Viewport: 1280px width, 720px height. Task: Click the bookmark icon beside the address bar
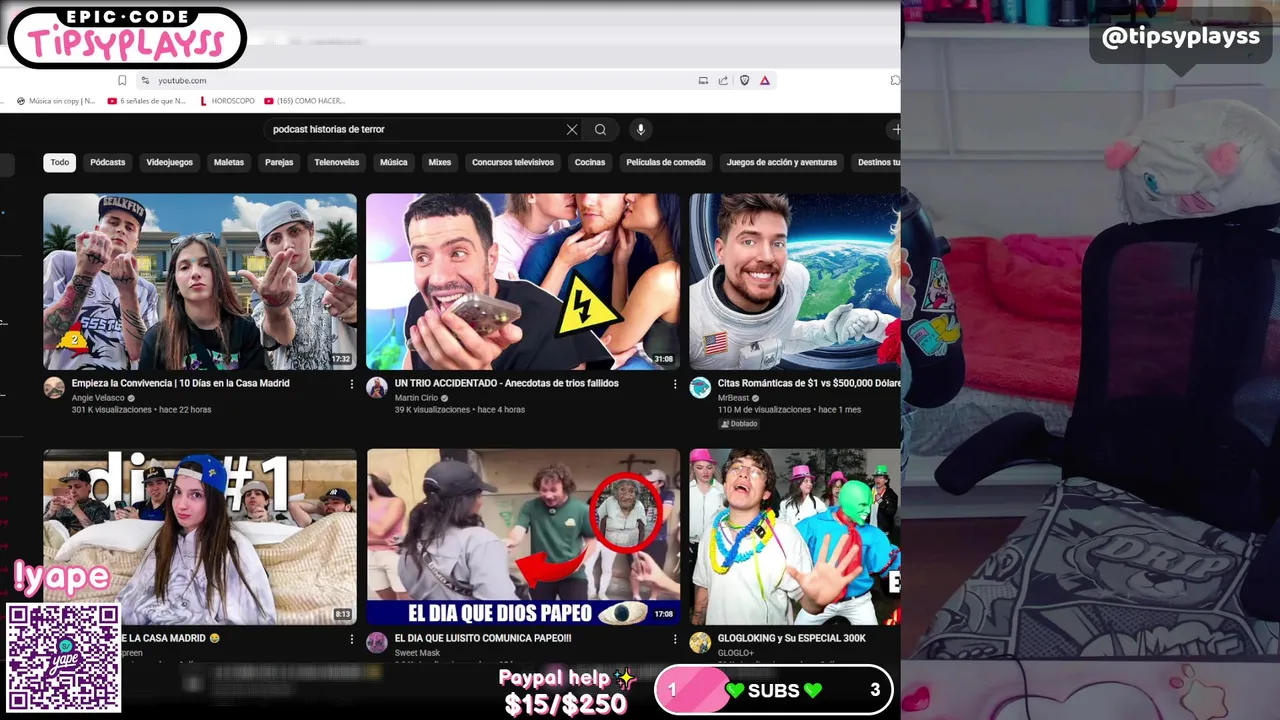[x=122, y=80]
